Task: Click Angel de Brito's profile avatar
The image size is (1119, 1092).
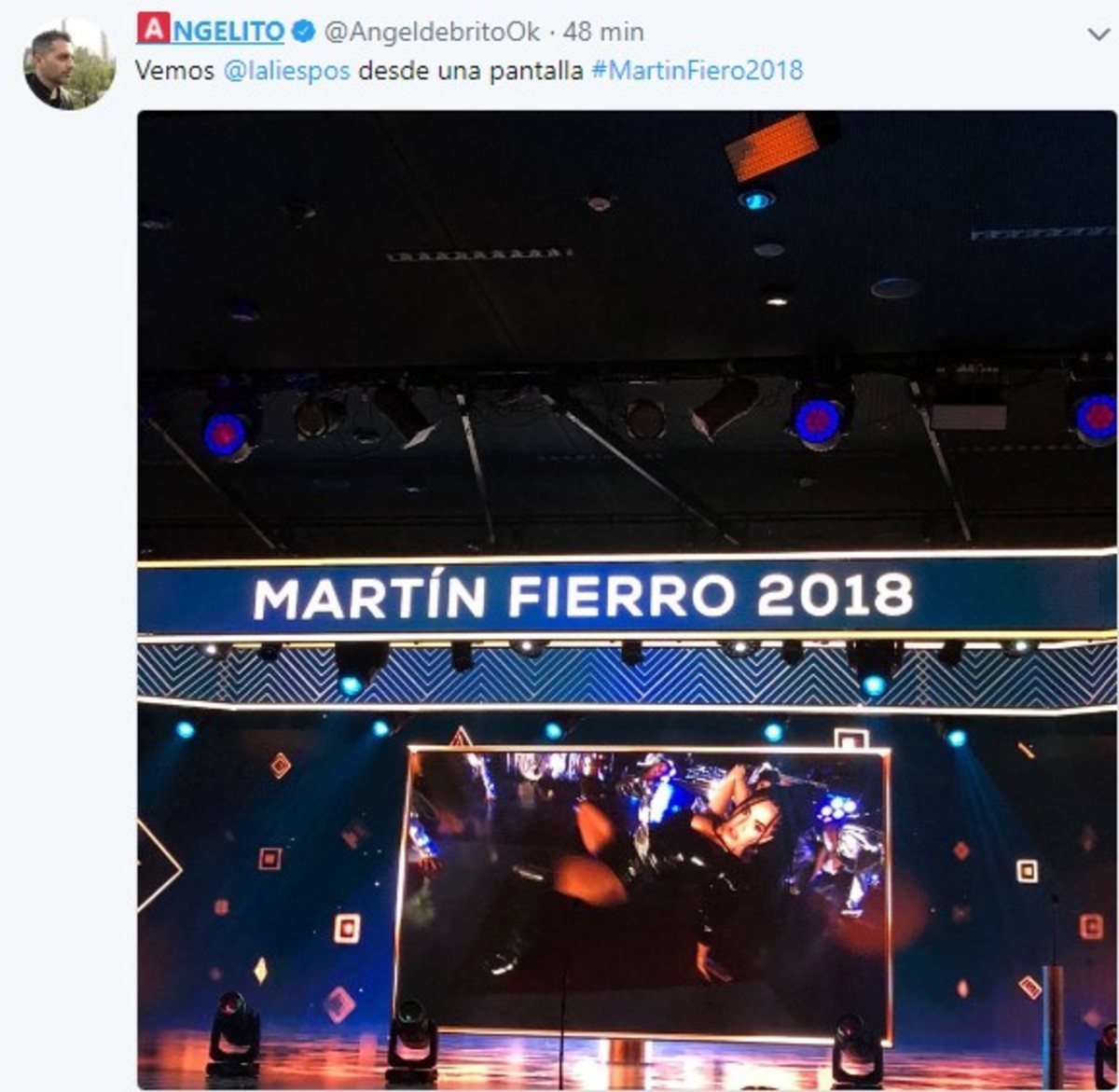Action: coord(70,64)
